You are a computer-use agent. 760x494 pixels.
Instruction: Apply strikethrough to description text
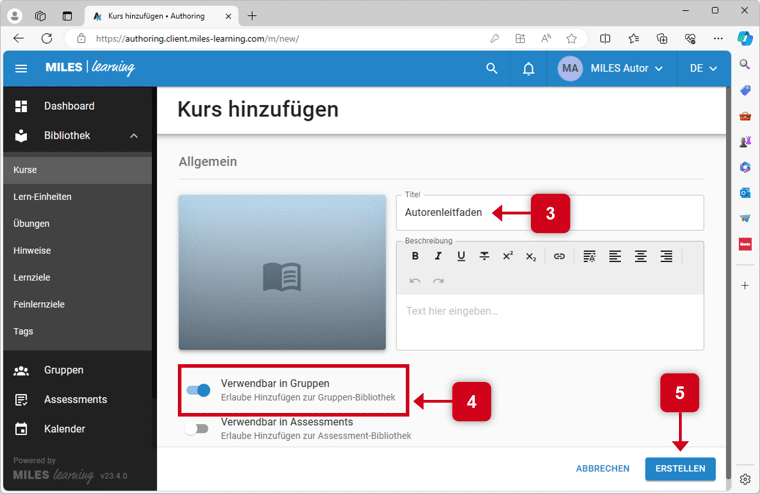pos(484,256)
